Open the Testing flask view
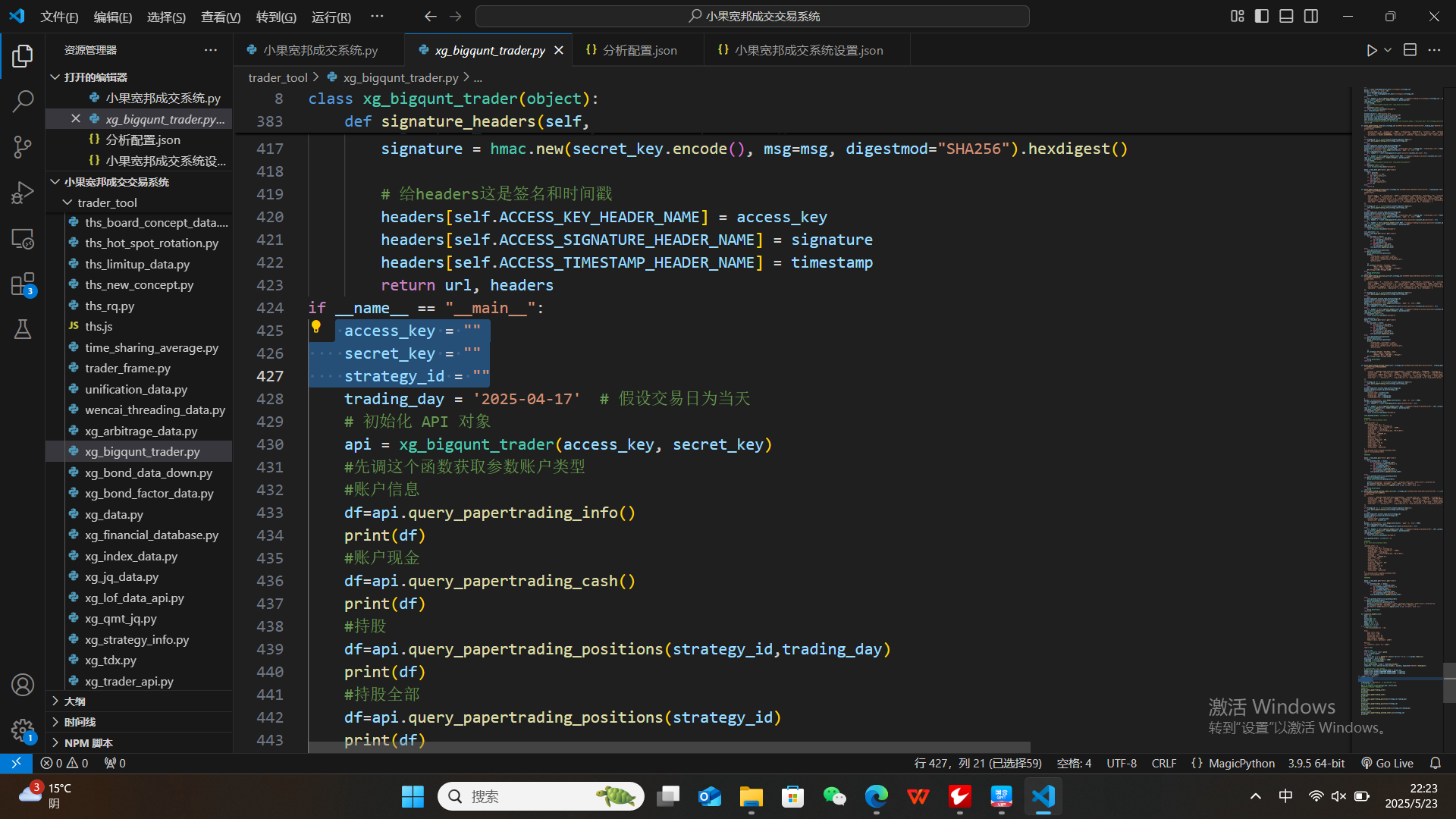This screenshot has height=819, width=1456. click(23, 329)
